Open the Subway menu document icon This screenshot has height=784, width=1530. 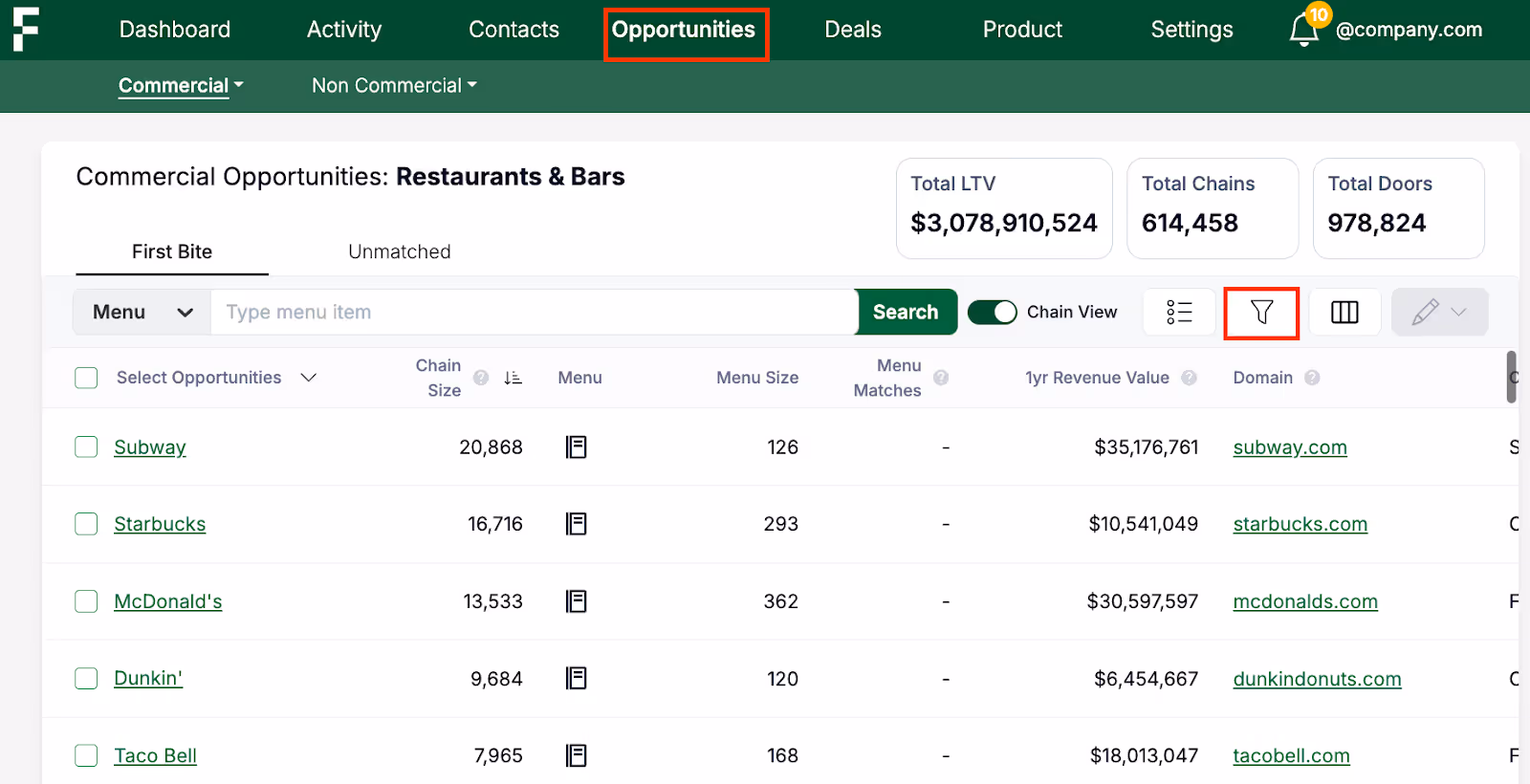(576, 446)
